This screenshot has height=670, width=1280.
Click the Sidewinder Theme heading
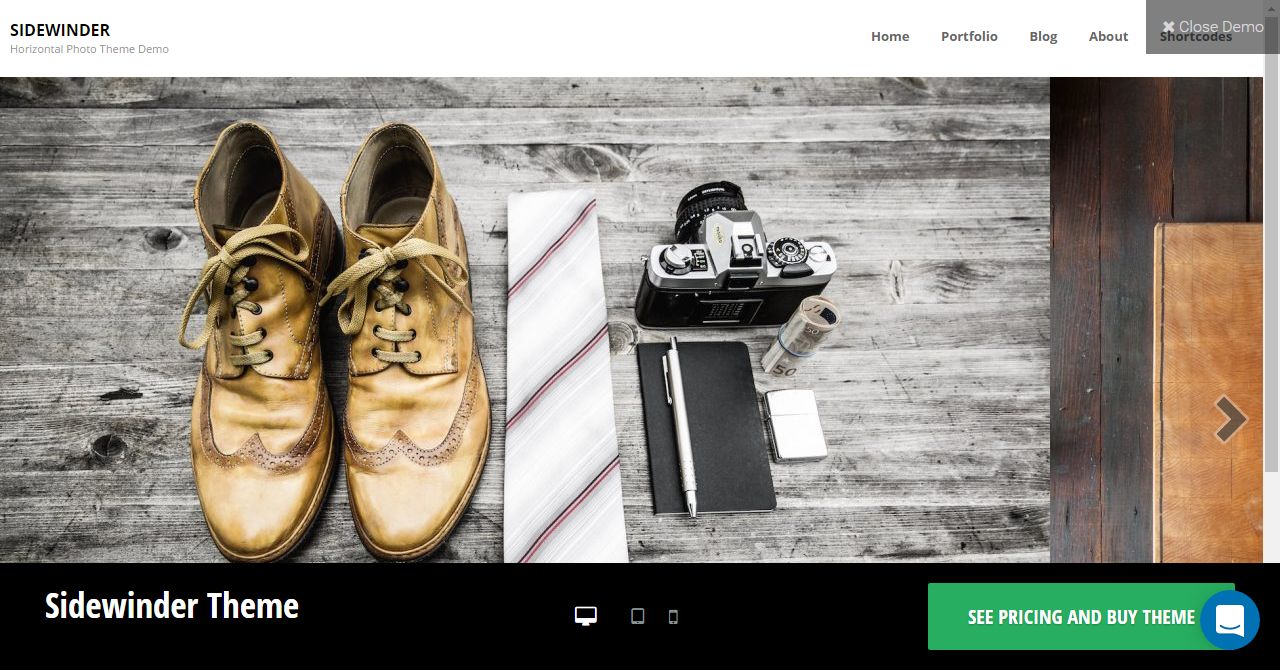(172, 606)
